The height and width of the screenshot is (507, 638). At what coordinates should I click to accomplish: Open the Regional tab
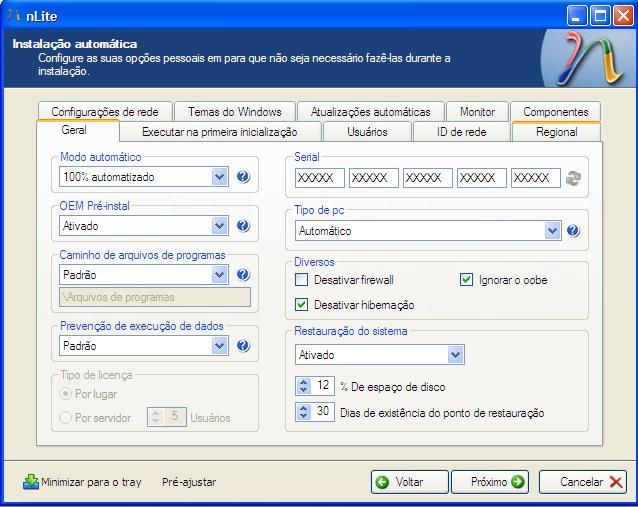pyautogui.click(x=556, y=132)
